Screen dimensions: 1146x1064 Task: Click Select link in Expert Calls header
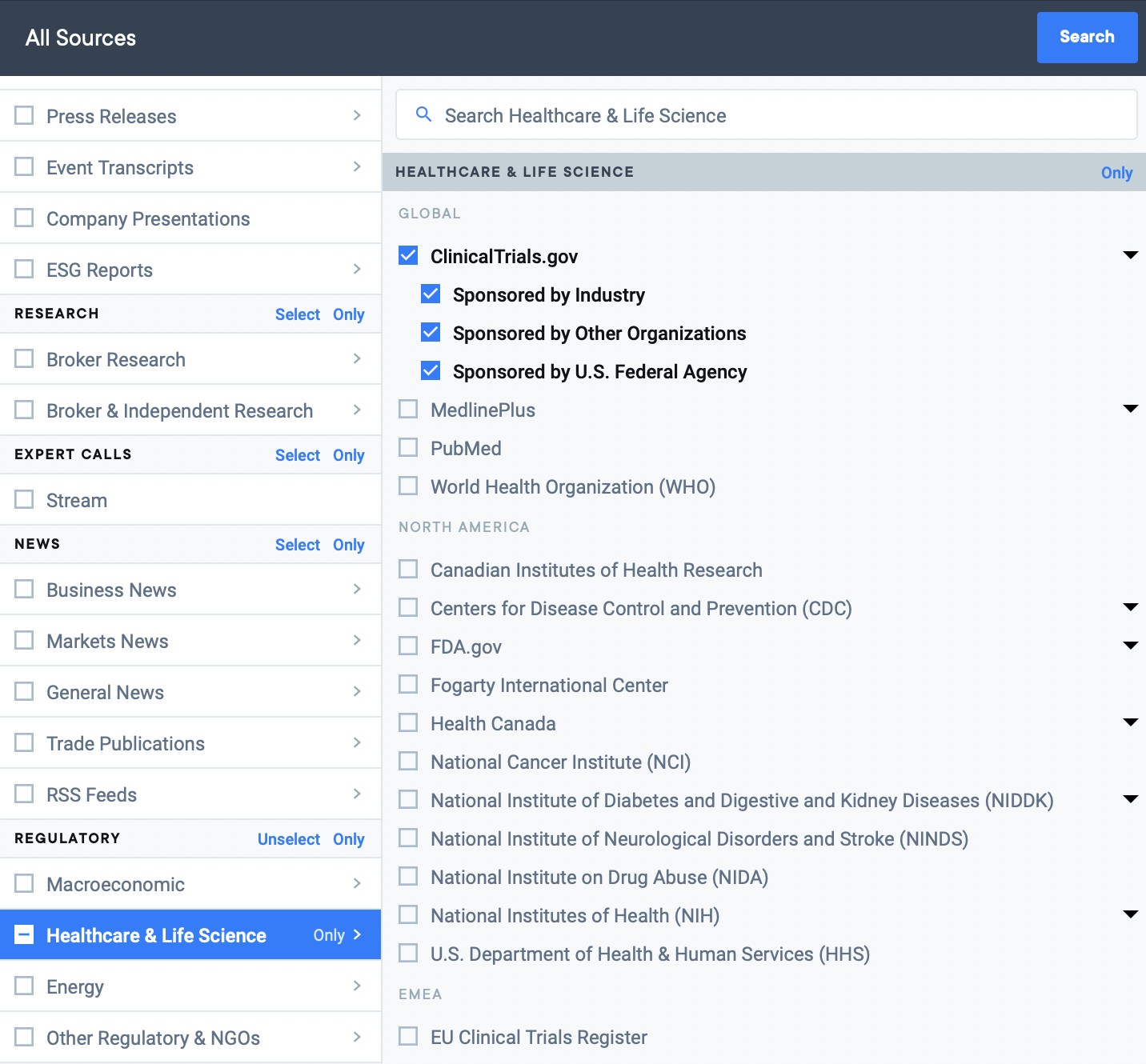(298, 455)
